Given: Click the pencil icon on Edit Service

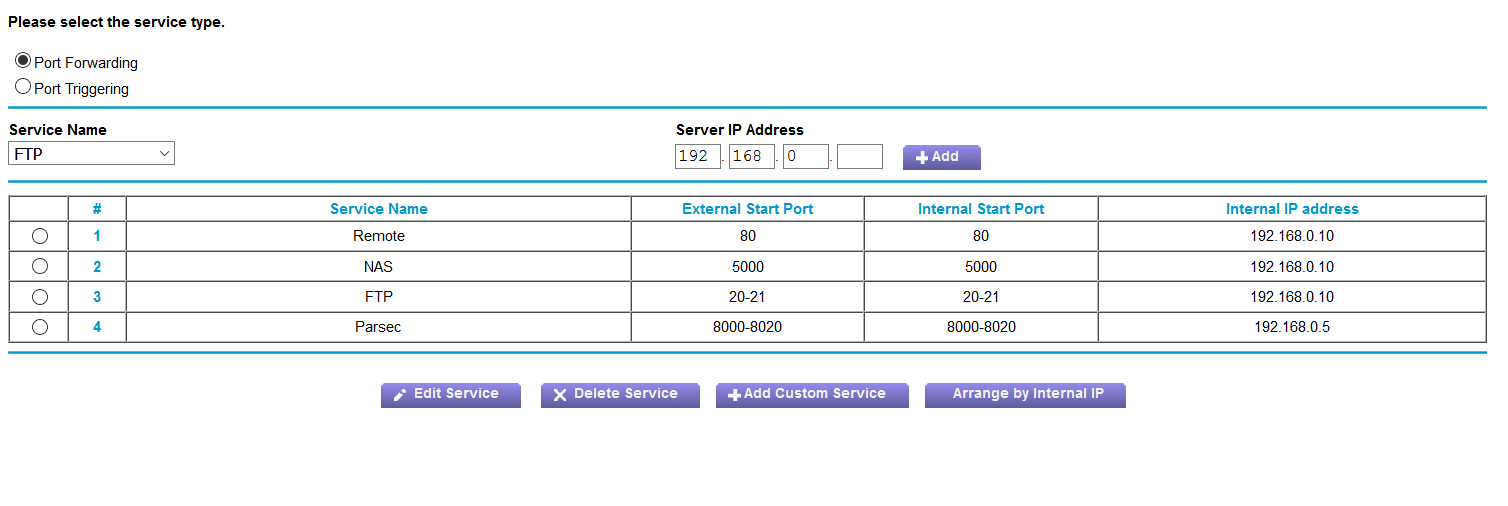Looking at the screenshot, I should click(400, 395).
